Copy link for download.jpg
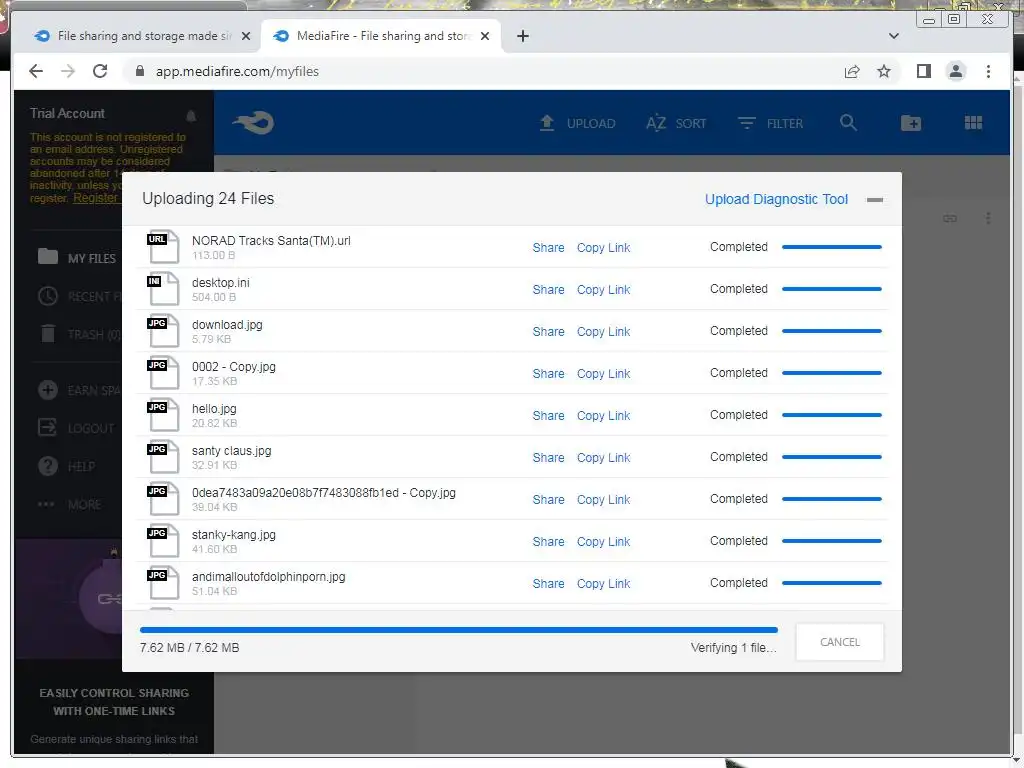Viewport: 1024px width, 768px height. [603, 332]
